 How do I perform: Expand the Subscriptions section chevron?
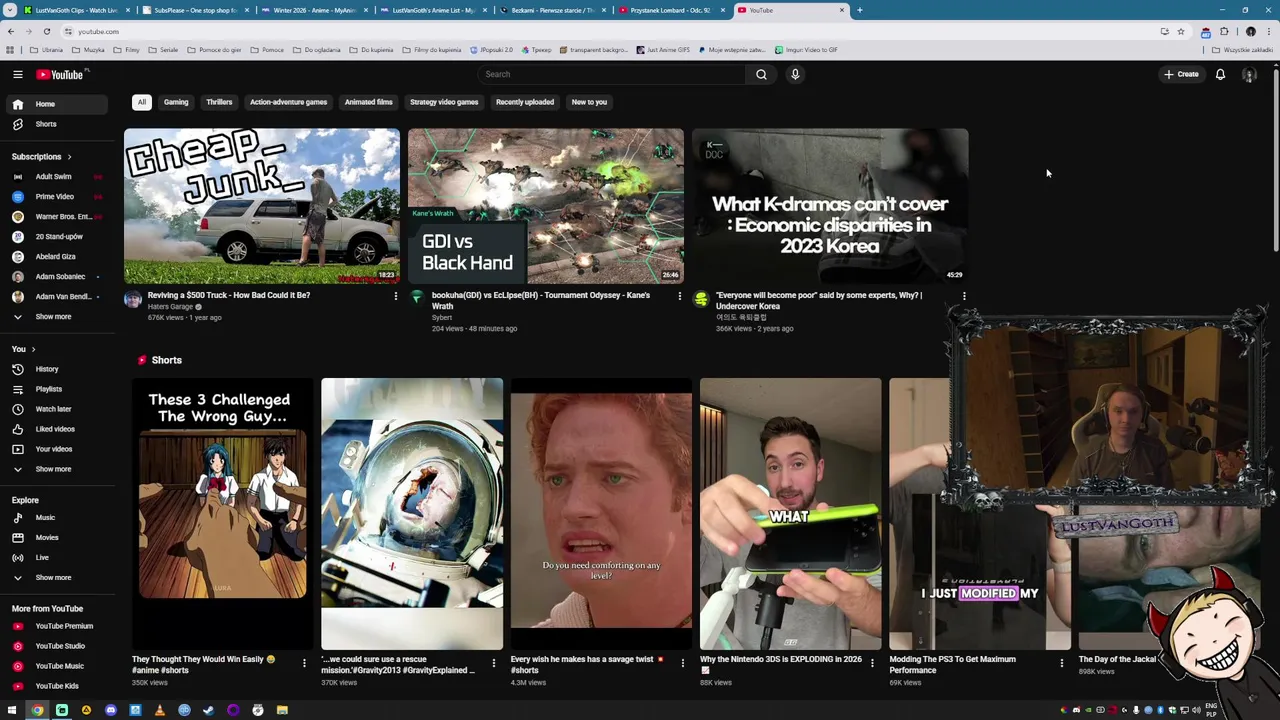69,157
